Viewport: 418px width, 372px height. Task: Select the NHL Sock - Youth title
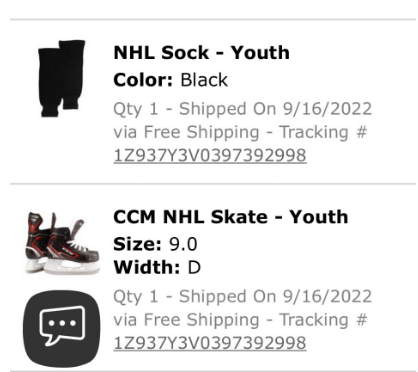[201, 53]
